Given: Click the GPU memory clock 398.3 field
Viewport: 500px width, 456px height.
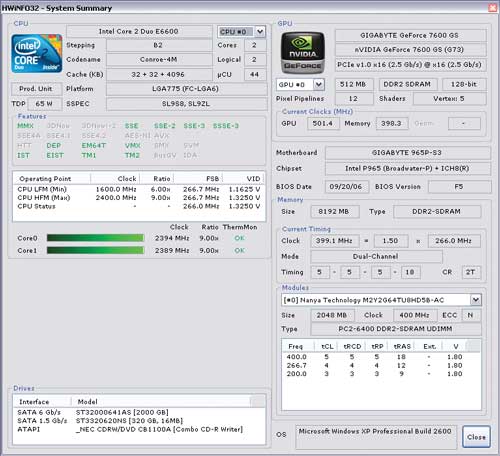Looking at the screenshot, I should 392,123.
